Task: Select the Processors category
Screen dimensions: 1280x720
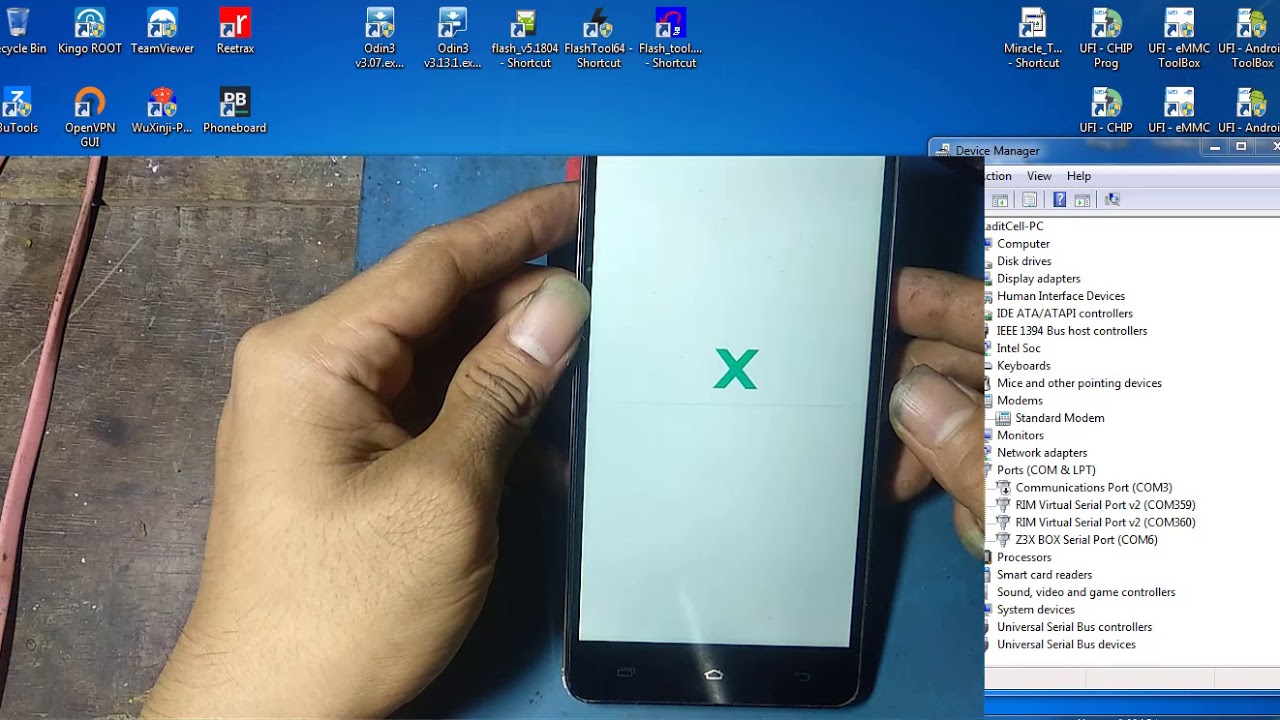Action: tap(1024, 558)
